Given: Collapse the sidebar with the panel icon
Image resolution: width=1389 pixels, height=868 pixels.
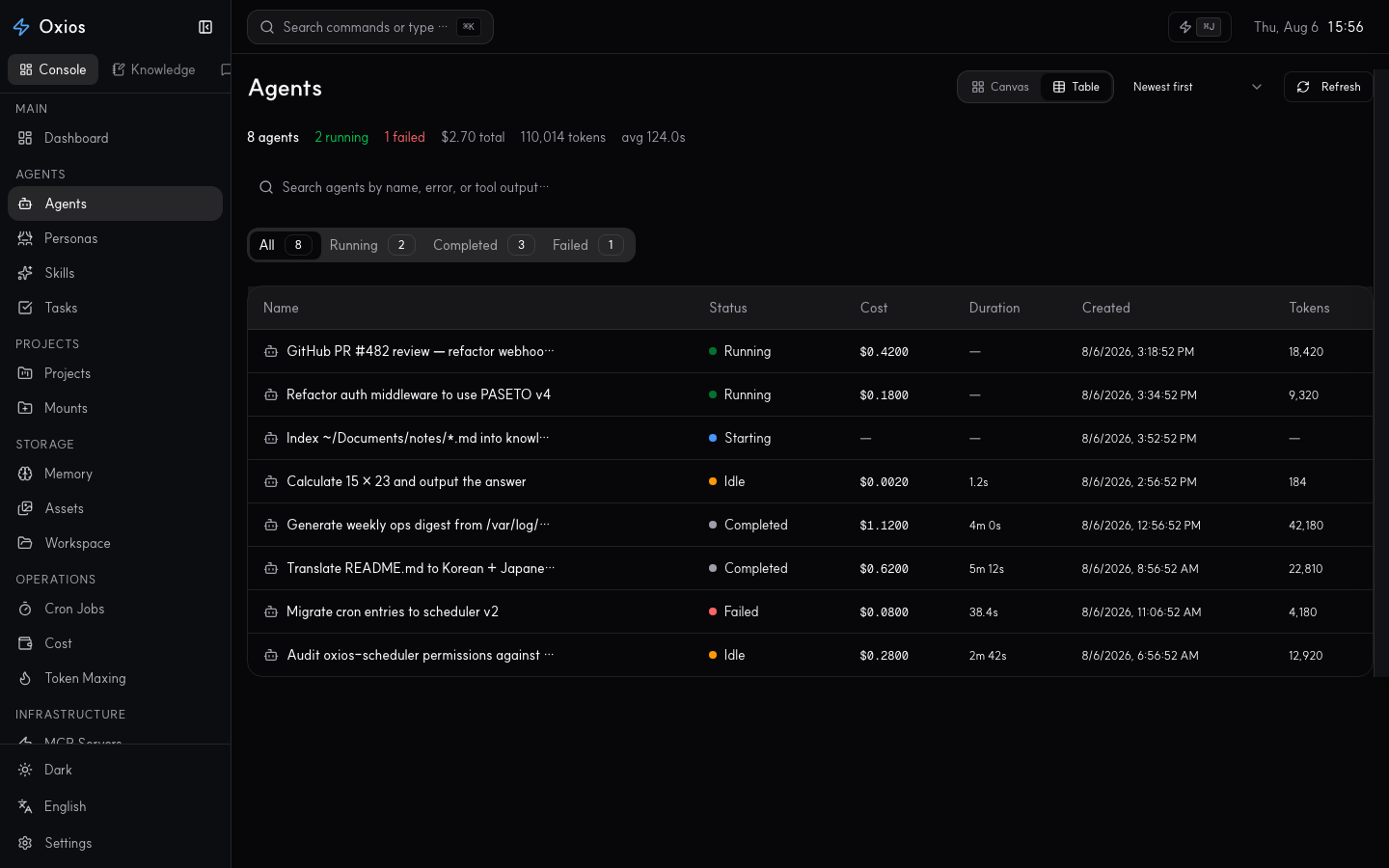Looking at the screenshot, I should (205, 27).
